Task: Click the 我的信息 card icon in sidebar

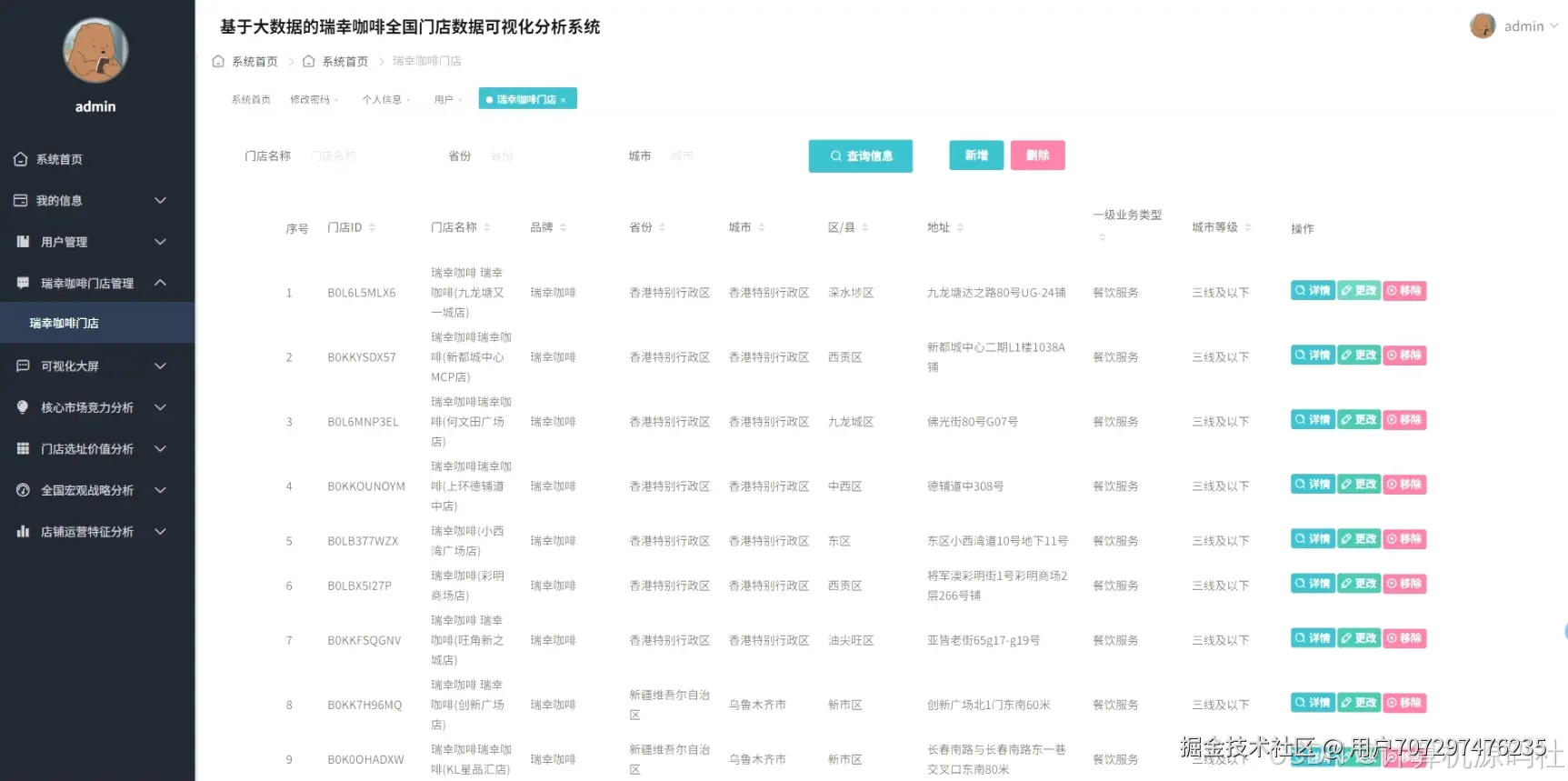Action: (20, 200)
